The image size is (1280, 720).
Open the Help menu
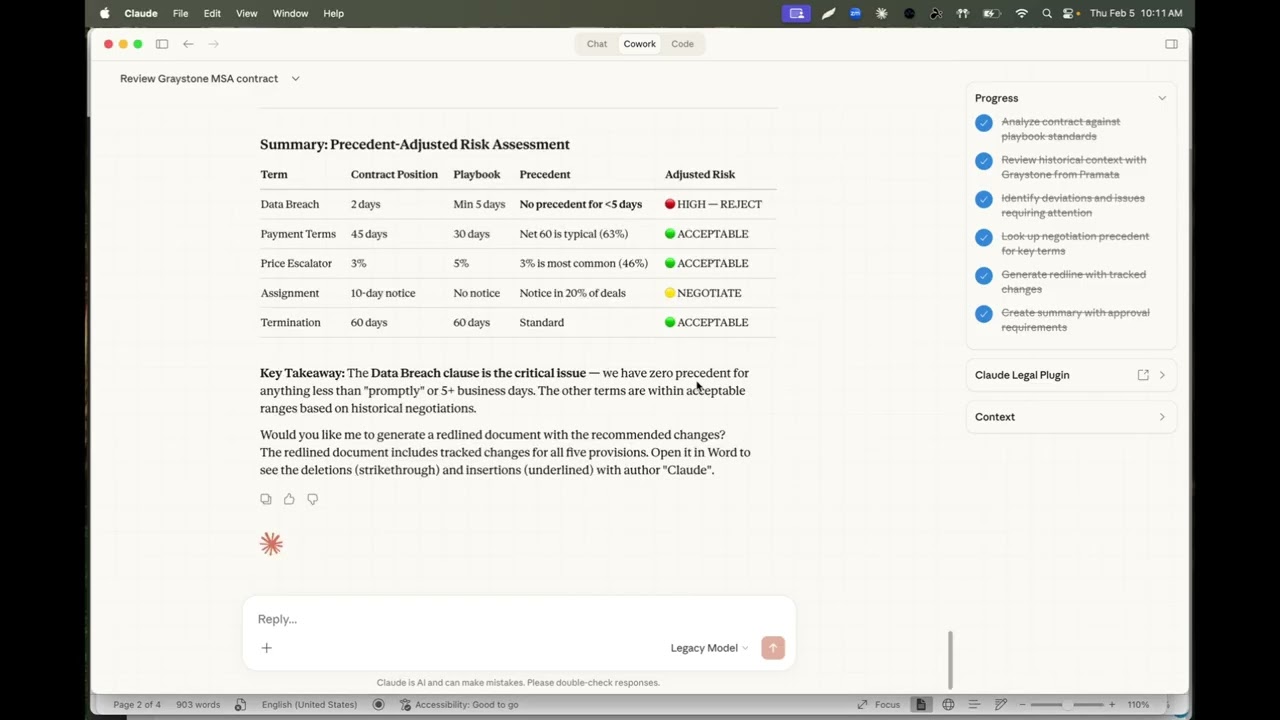tap(334, 13)
